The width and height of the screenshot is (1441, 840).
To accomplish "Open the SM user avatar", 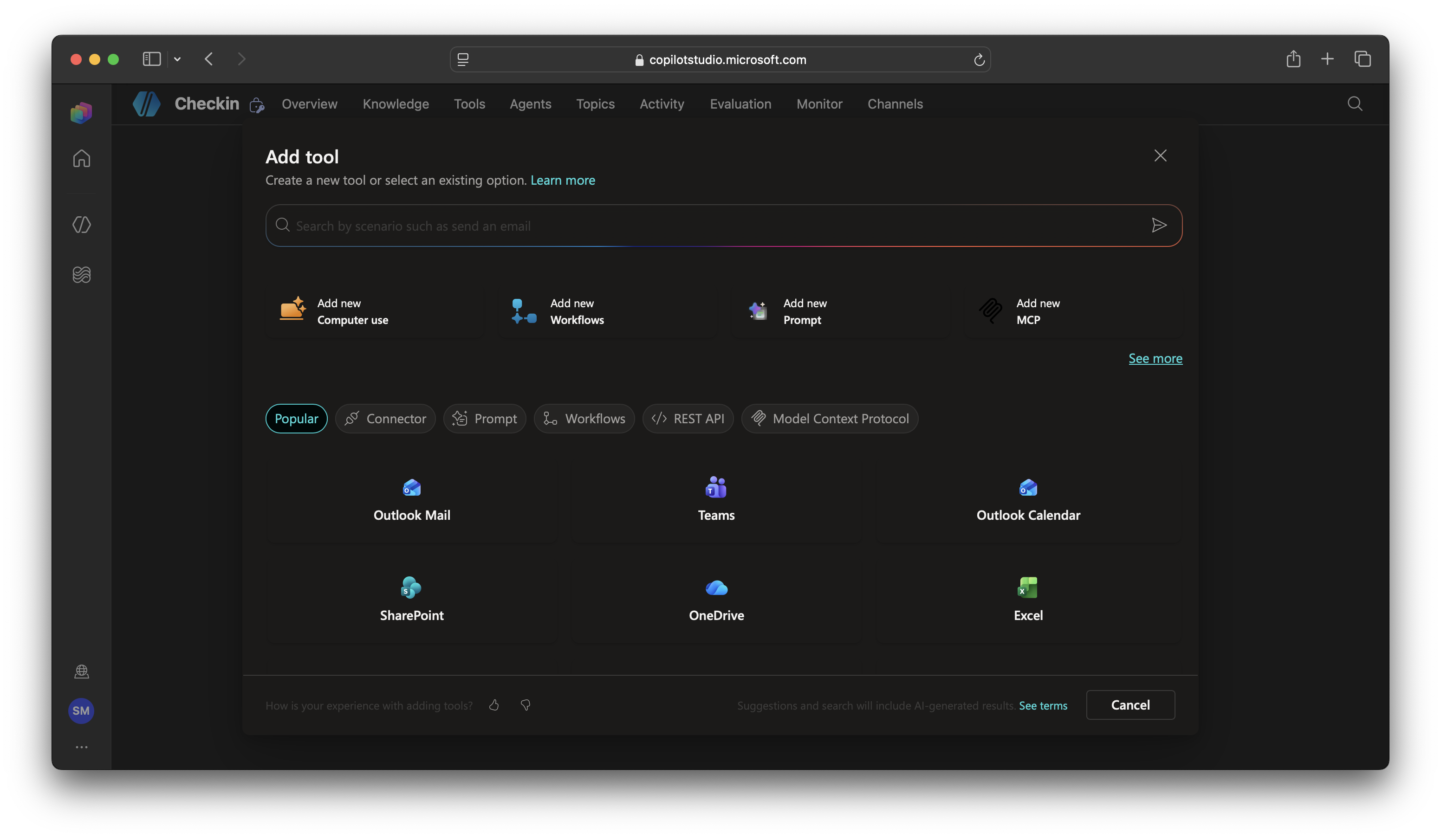I will 81,711.
